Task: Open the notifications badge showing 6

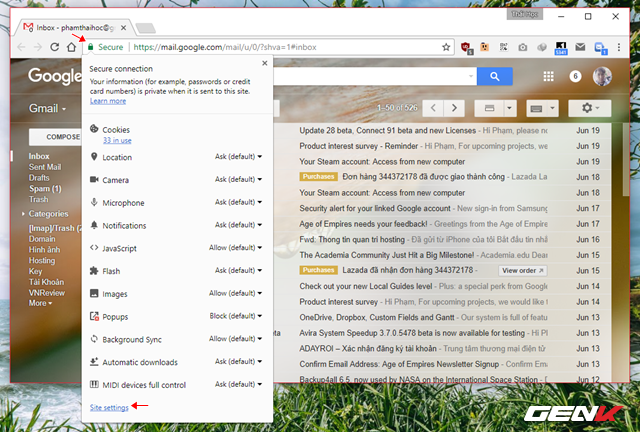Action: pos(575,76)
